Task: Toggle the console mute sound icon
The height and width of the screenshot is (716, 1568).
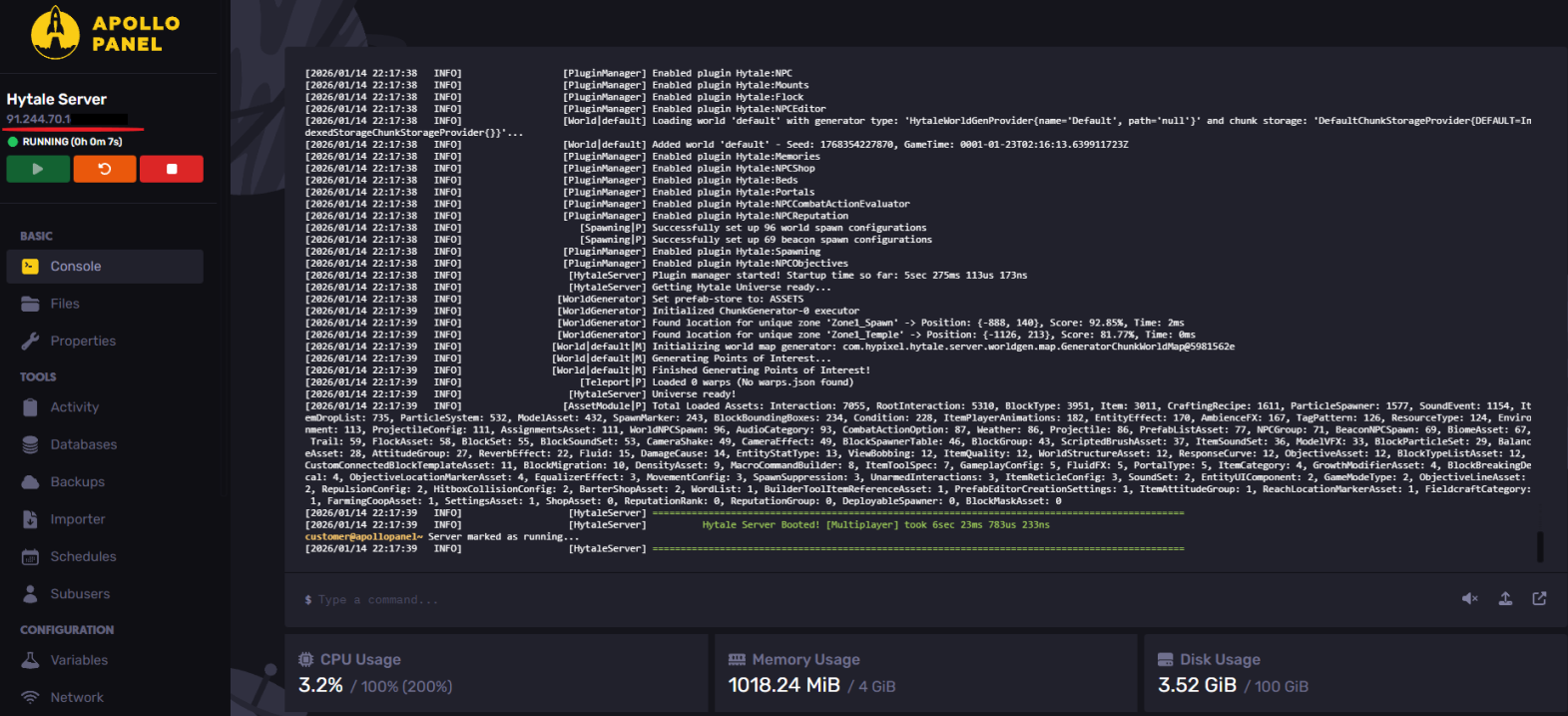Action: [x=1470, y=598]
